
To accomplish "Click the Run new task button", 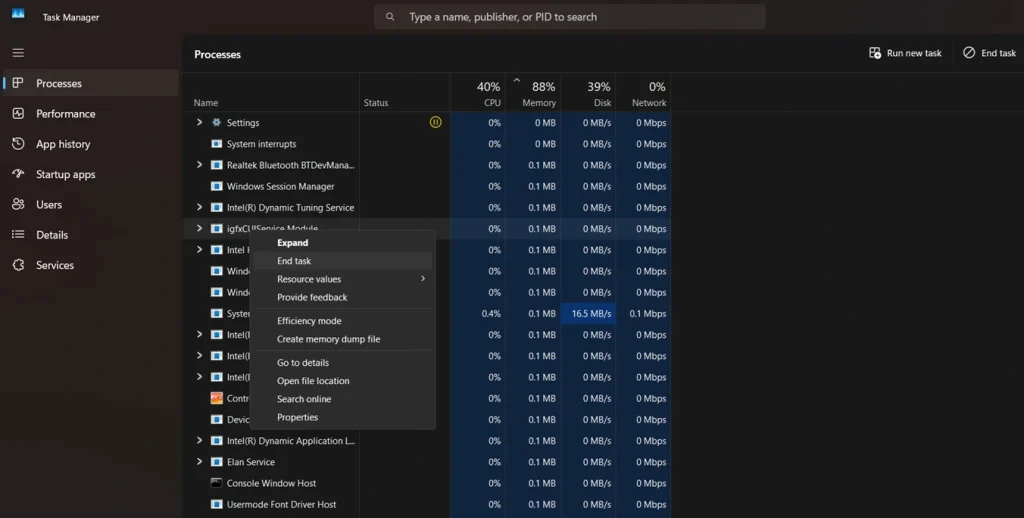I will [905, 53].
